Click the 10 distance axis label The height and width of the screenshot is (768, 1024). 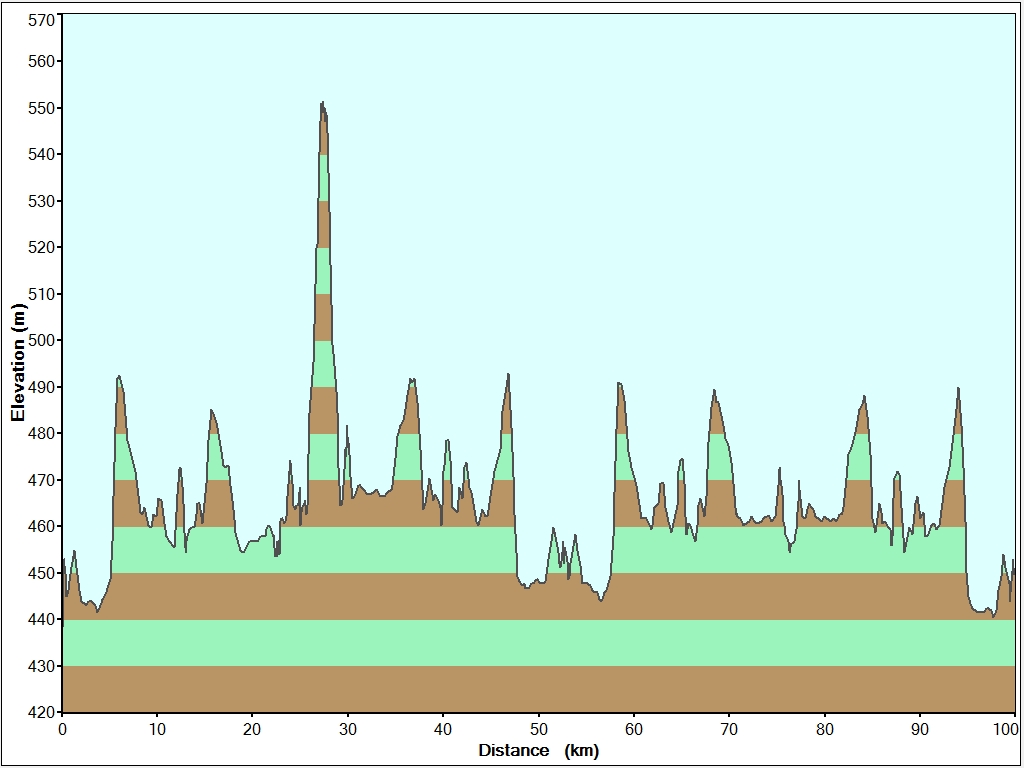tap(157, 729)
